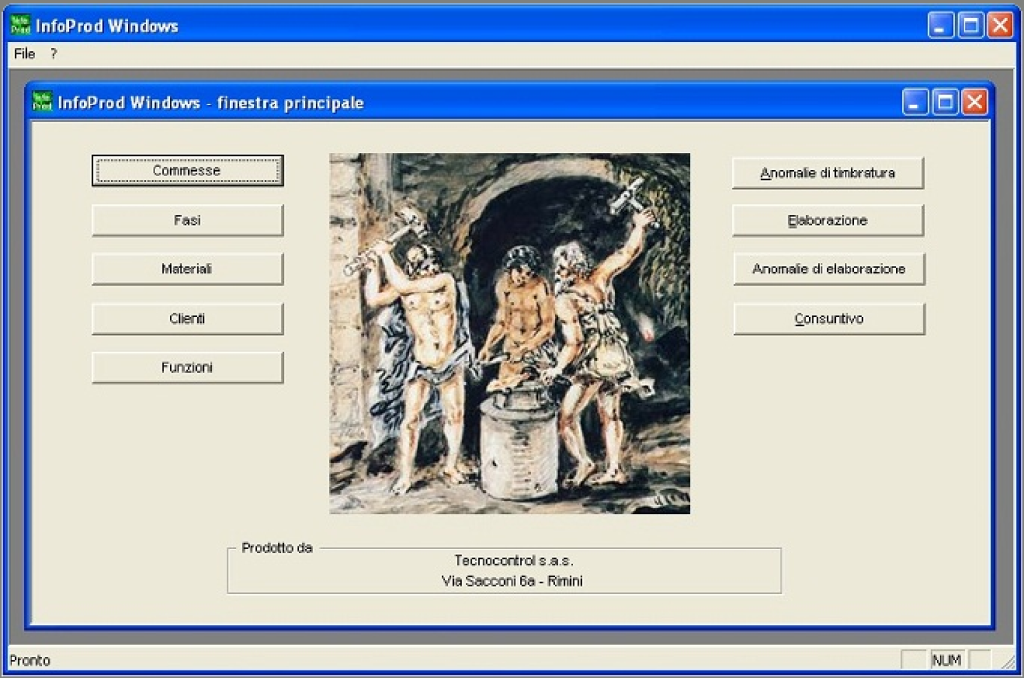Maximize the finestra principale inner window
The height and width of the screenshot is (678, 1024).
click(945, 102)
